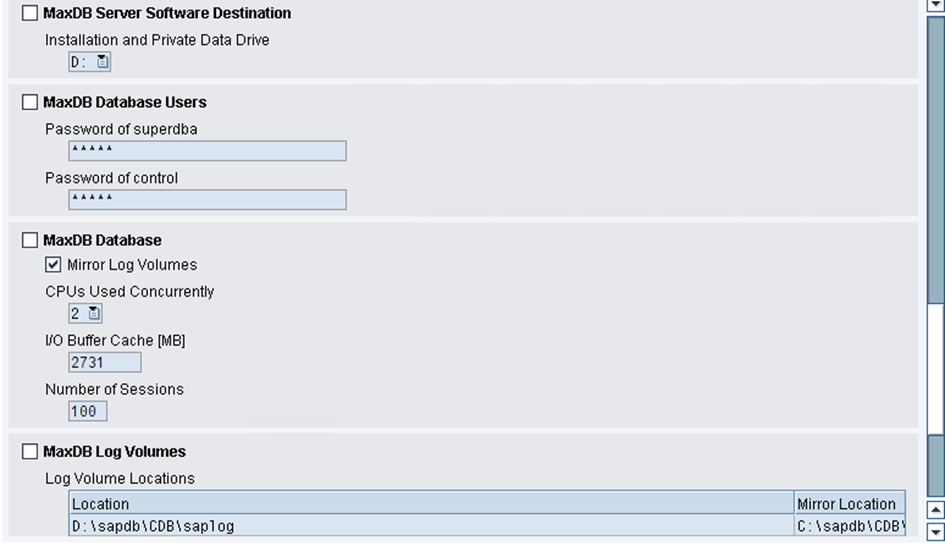
Task: Click into the Password of control field
Action: tap(207, 199)
